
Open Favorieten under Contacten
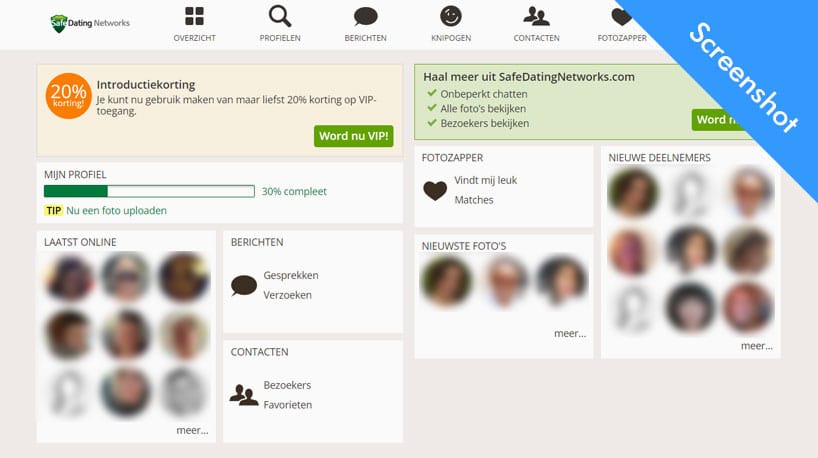tap(287, 405)
